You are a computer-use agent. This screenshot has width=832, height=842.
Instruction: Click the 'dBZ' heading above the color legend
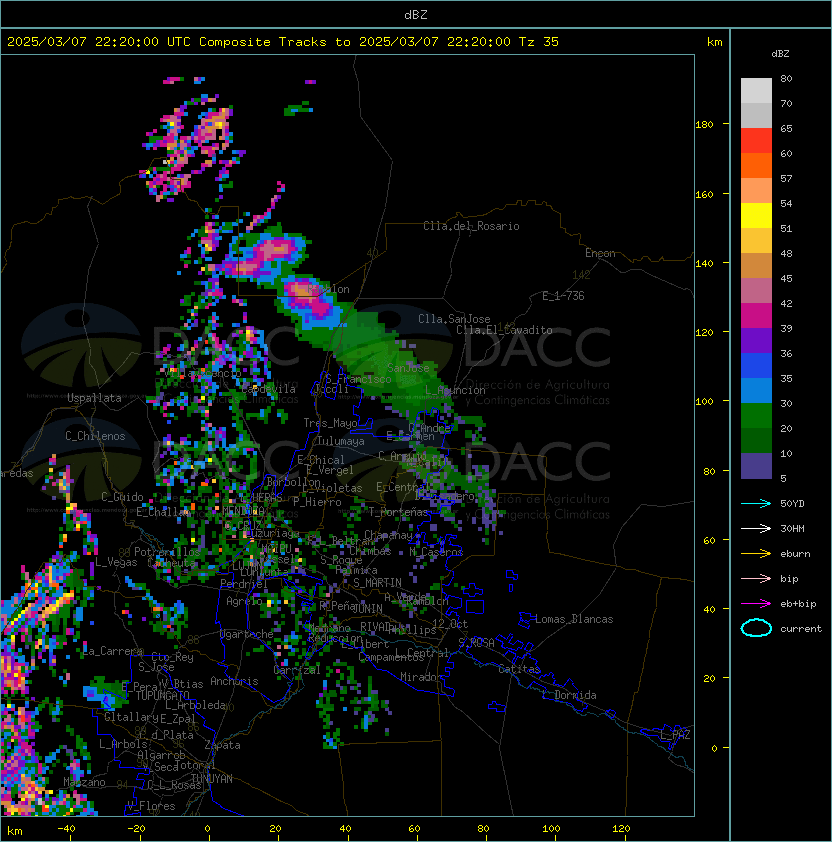pos(780,54)
